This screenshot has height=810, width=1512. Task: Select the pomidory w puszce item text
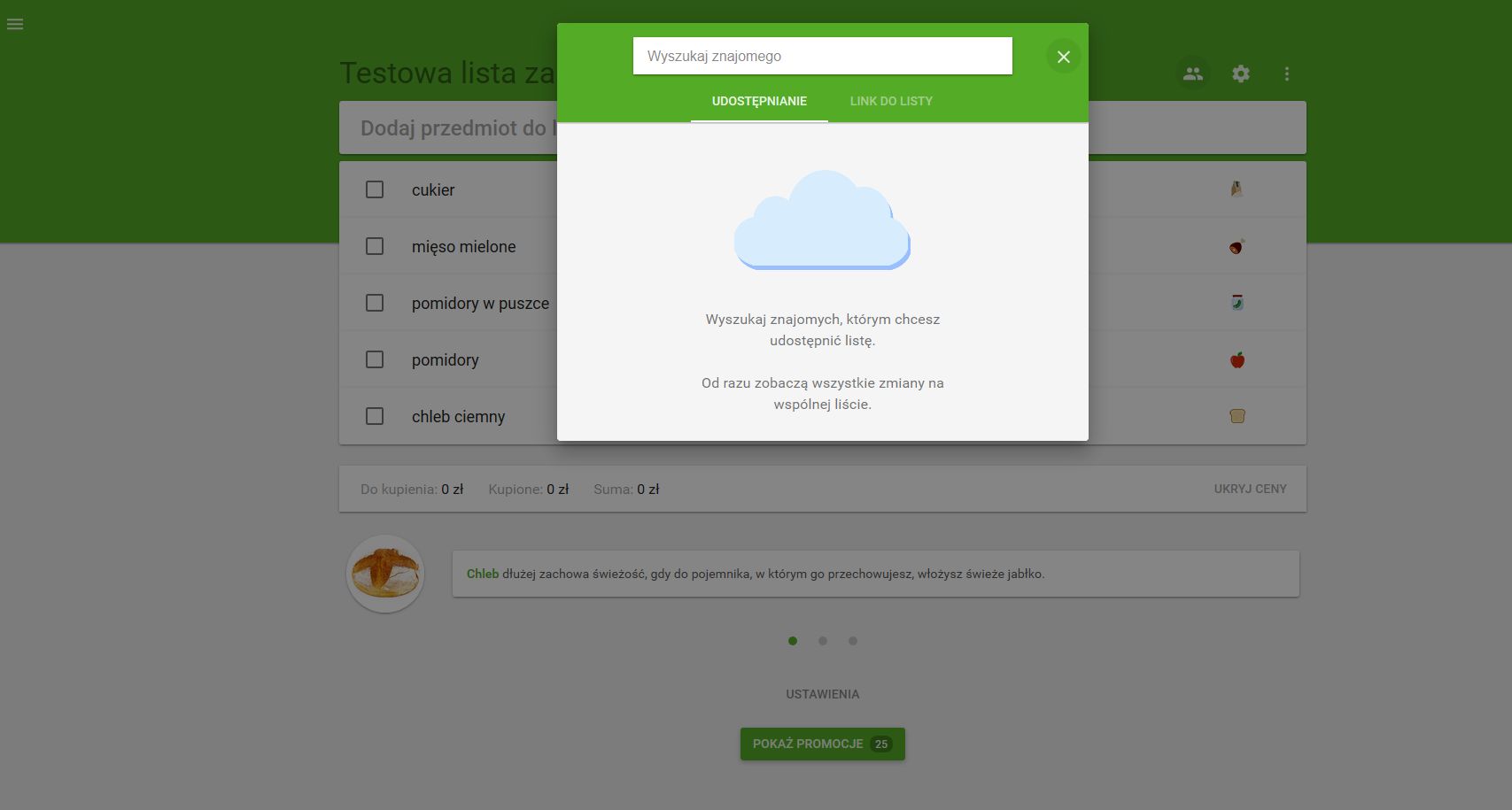pos(480,304)
